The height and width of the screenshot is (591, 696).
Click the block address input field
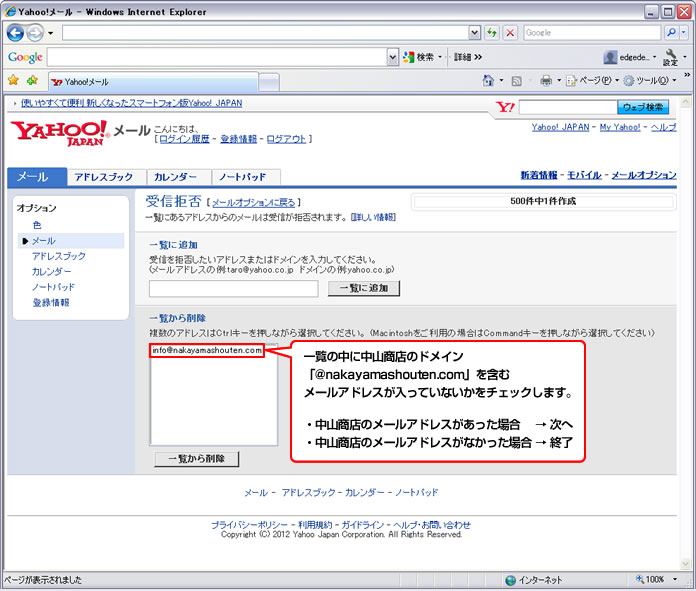(x=233, y=288)
